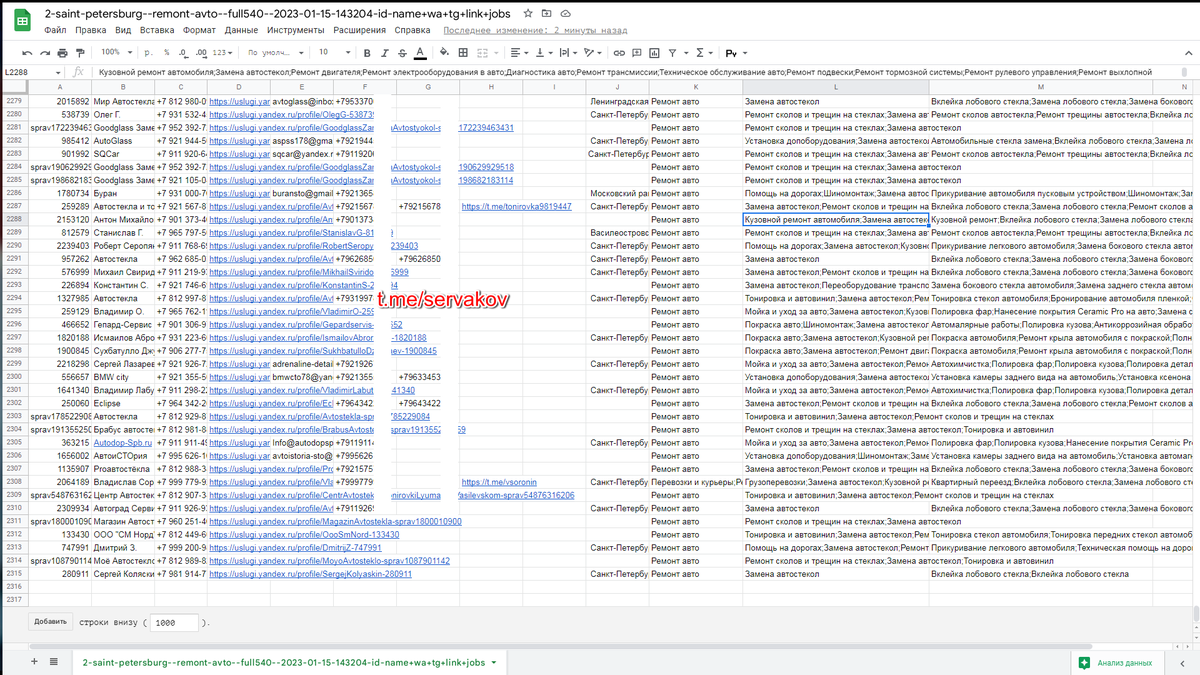1200x675 pixels.
Task: Open the Инструменты menu
Action: pyautogui.click(x=296, y=30)
